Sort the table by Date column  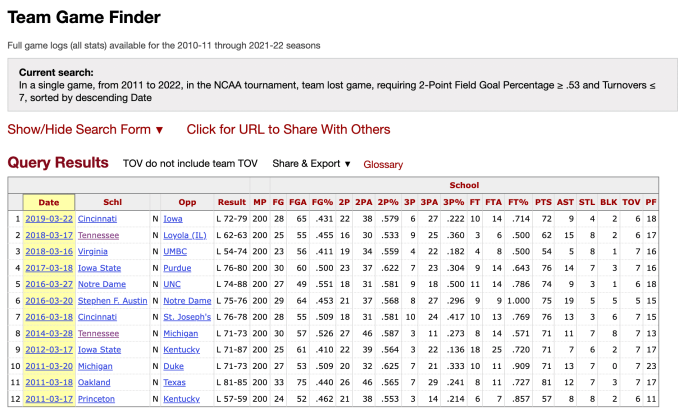pos(48,202)
